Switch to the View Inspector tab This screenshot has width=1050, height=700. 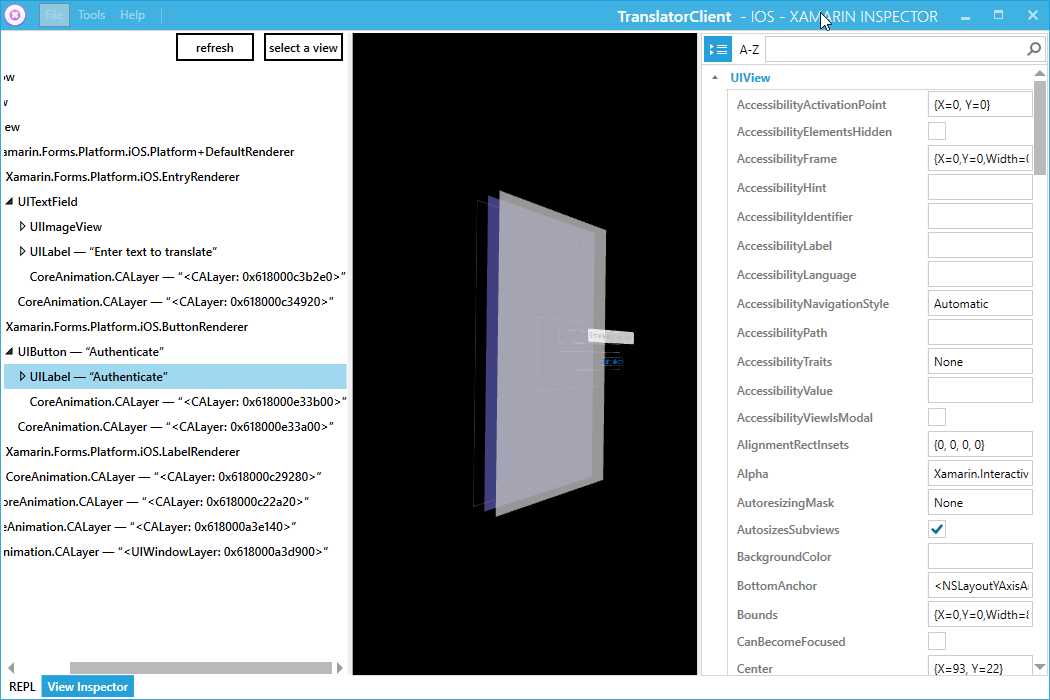point(88,687)
